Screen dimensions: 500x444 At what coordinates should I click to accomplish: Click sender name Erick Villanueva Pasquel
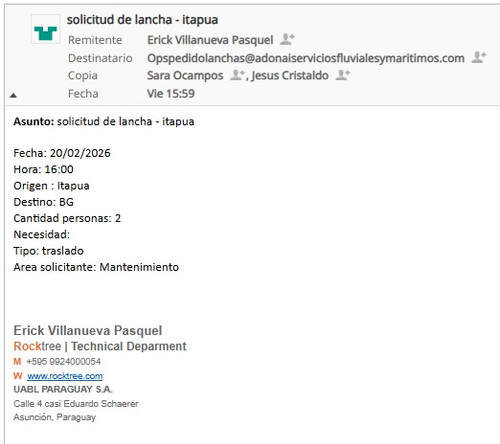(210, 40)
